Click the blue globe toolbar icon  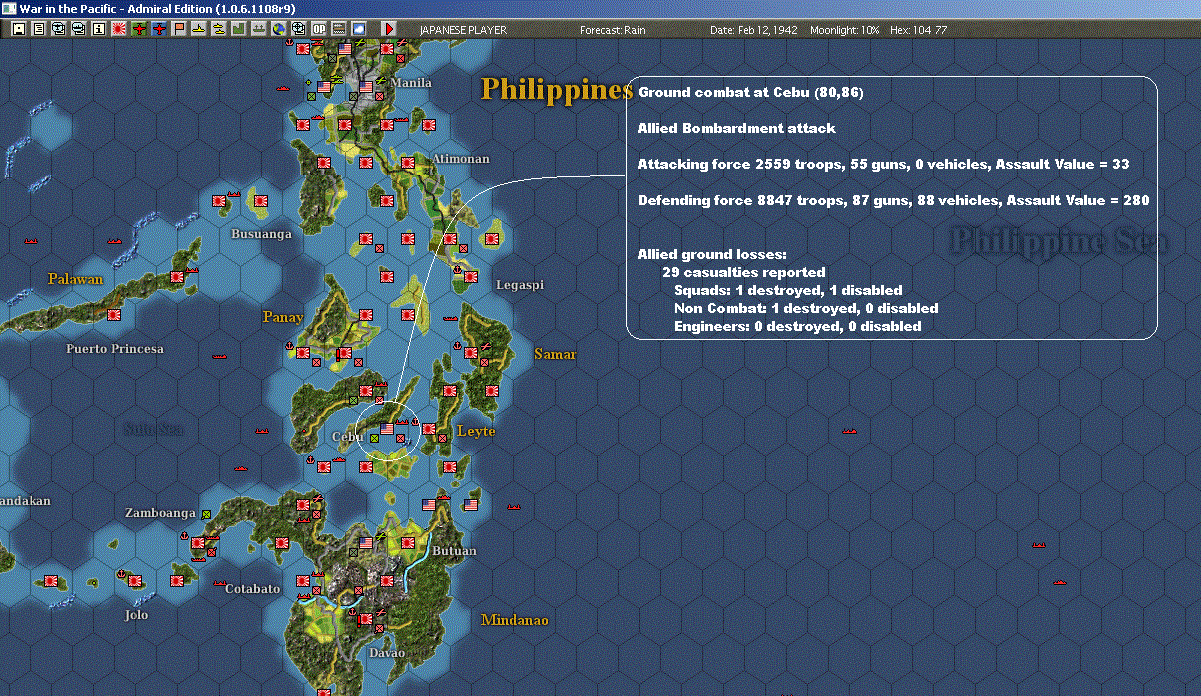click(278, 29)
